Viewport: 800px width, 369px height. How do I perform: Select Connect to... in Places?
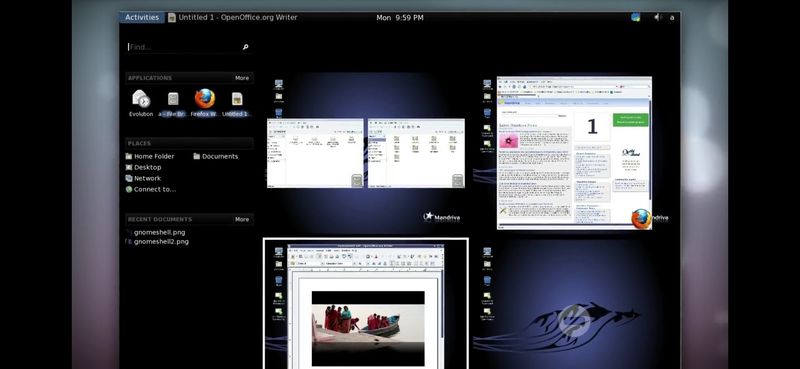point(151,189)
